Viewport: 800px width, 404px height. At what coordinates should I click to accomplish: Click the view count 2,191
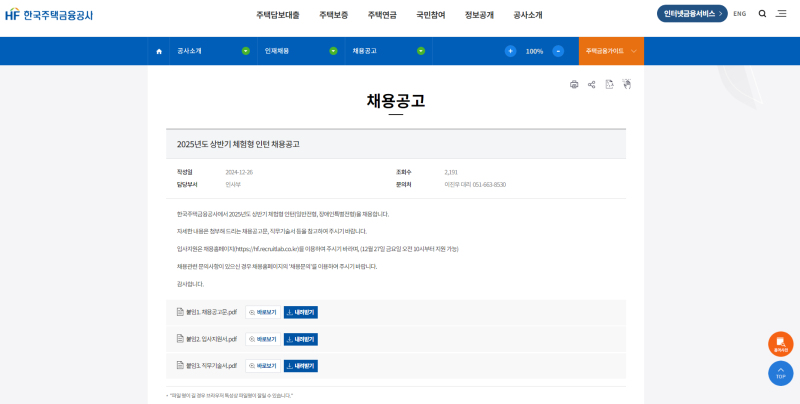pyautogui.click(x=451, y=172)
